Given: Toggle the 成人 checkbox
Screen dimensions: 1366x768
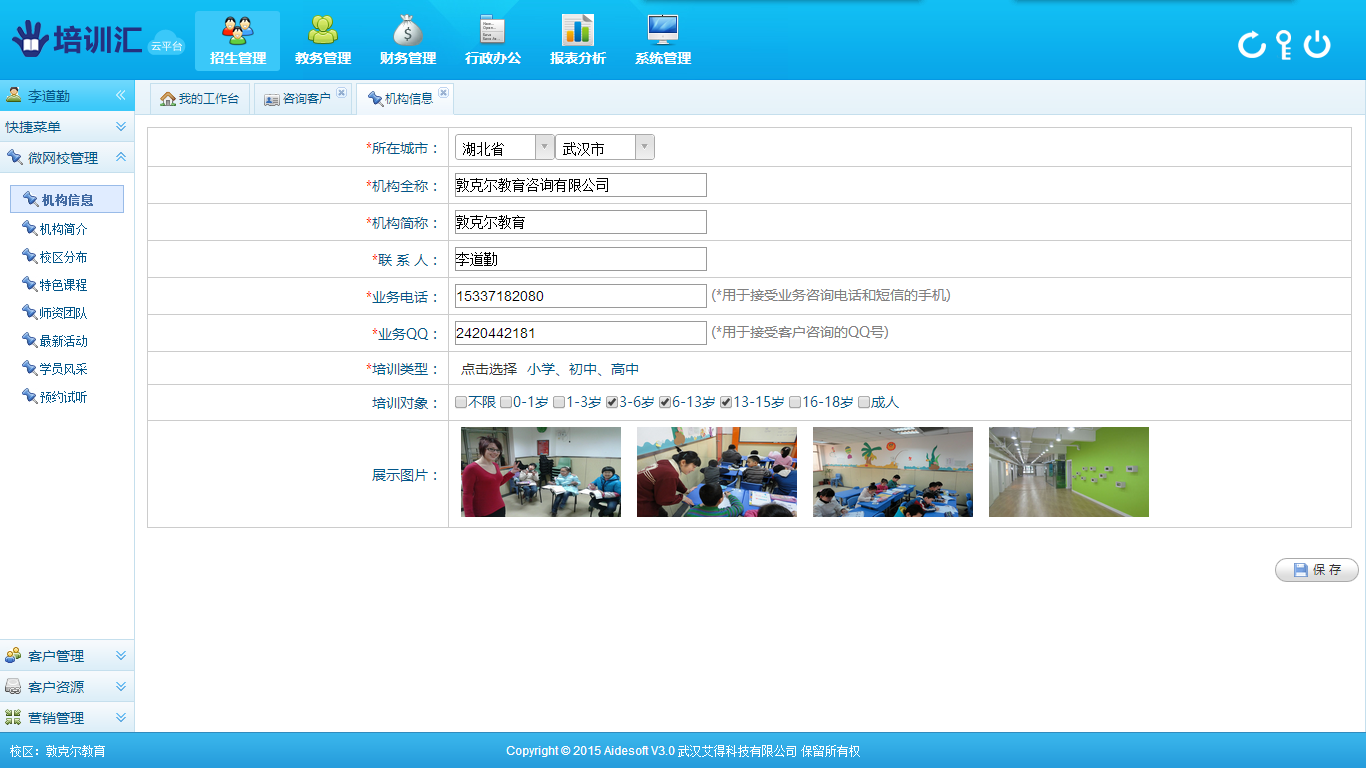Looking at the screenshot, I should point(864,402).
